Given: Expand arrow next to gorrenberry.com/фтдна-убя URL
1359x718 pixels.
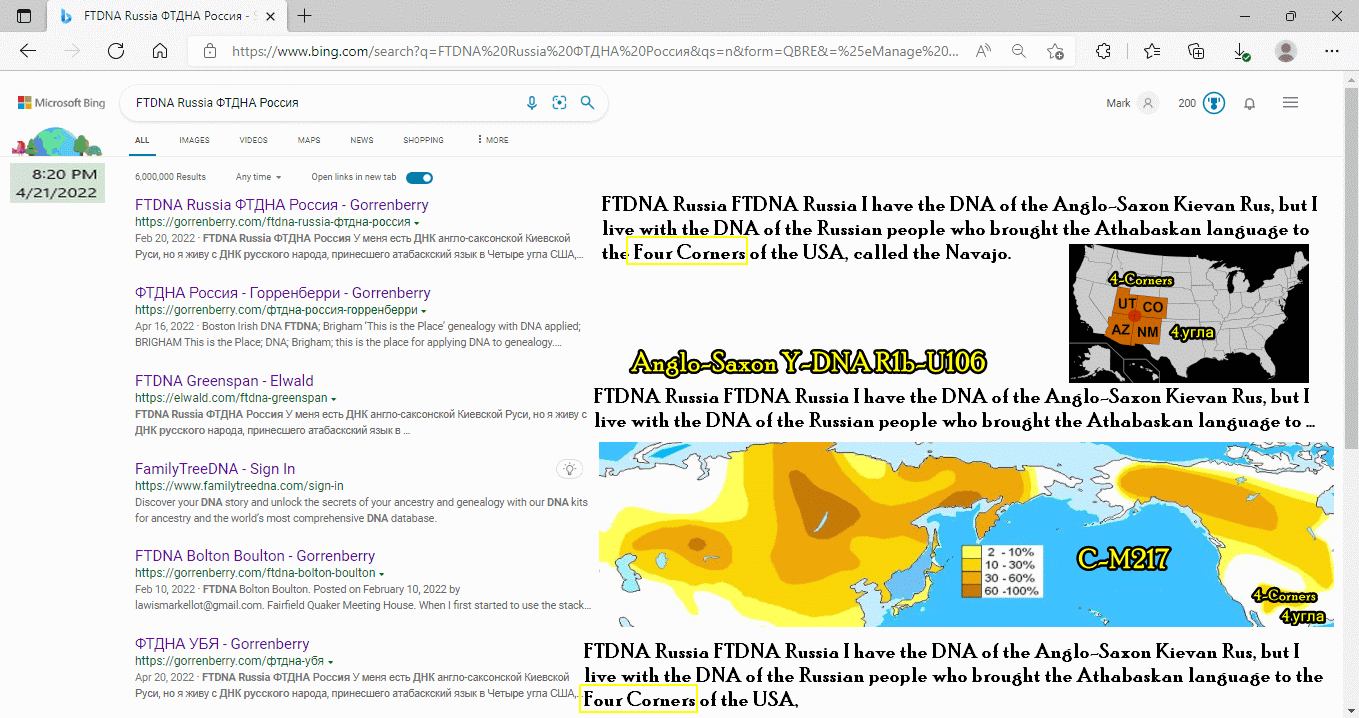Looking at the screenshot, I should (330, 662).
